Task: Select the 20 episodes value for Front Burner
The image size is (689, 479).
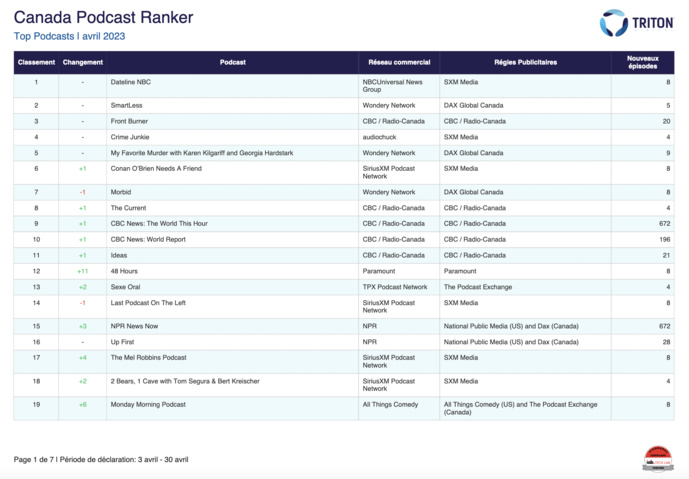Action: click(666, 121)
